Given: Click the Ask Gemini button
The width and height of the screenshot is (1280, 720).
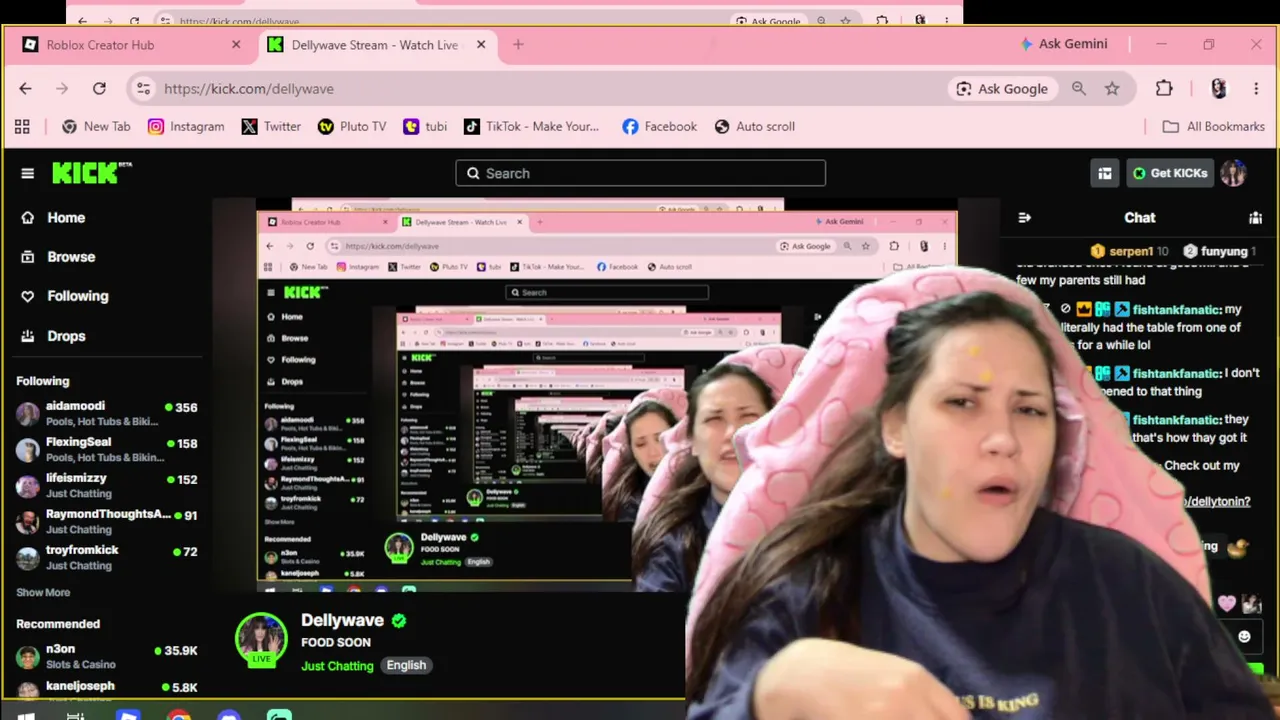Looking at the screenshot, I should [x=1063, y=44].
